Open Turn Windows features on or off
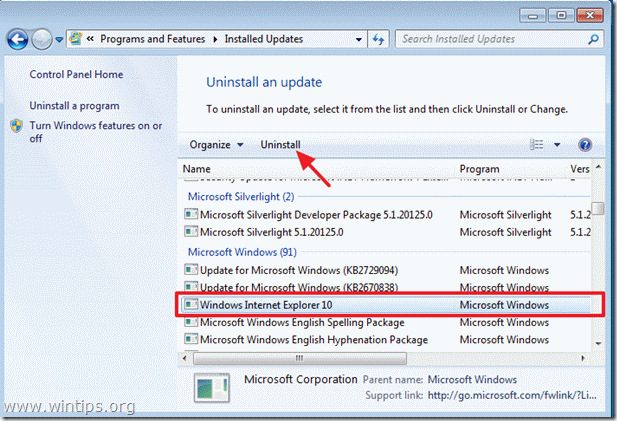Image resolution: width=617 pixels, height=421 pixels. coord(96,132)
